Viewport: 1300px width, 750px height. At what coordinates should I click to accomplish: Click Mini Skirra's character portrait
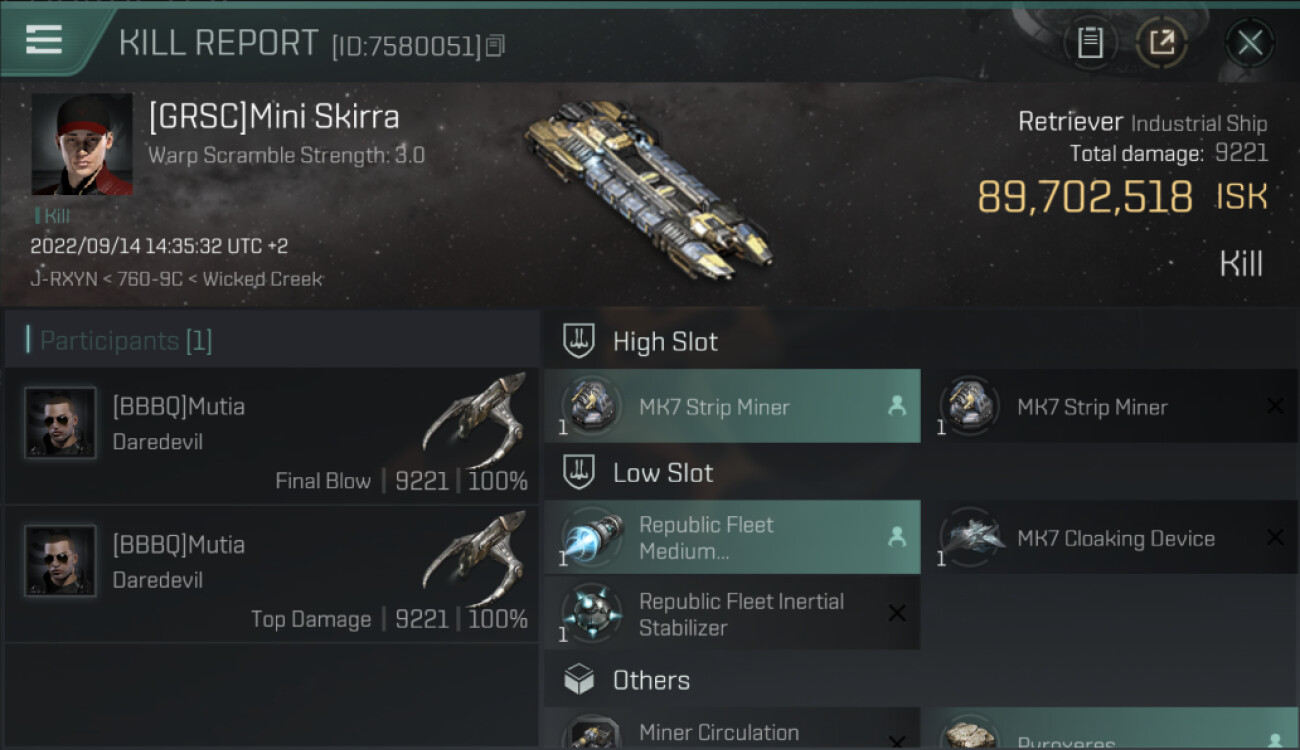click(x=82, y=144)
